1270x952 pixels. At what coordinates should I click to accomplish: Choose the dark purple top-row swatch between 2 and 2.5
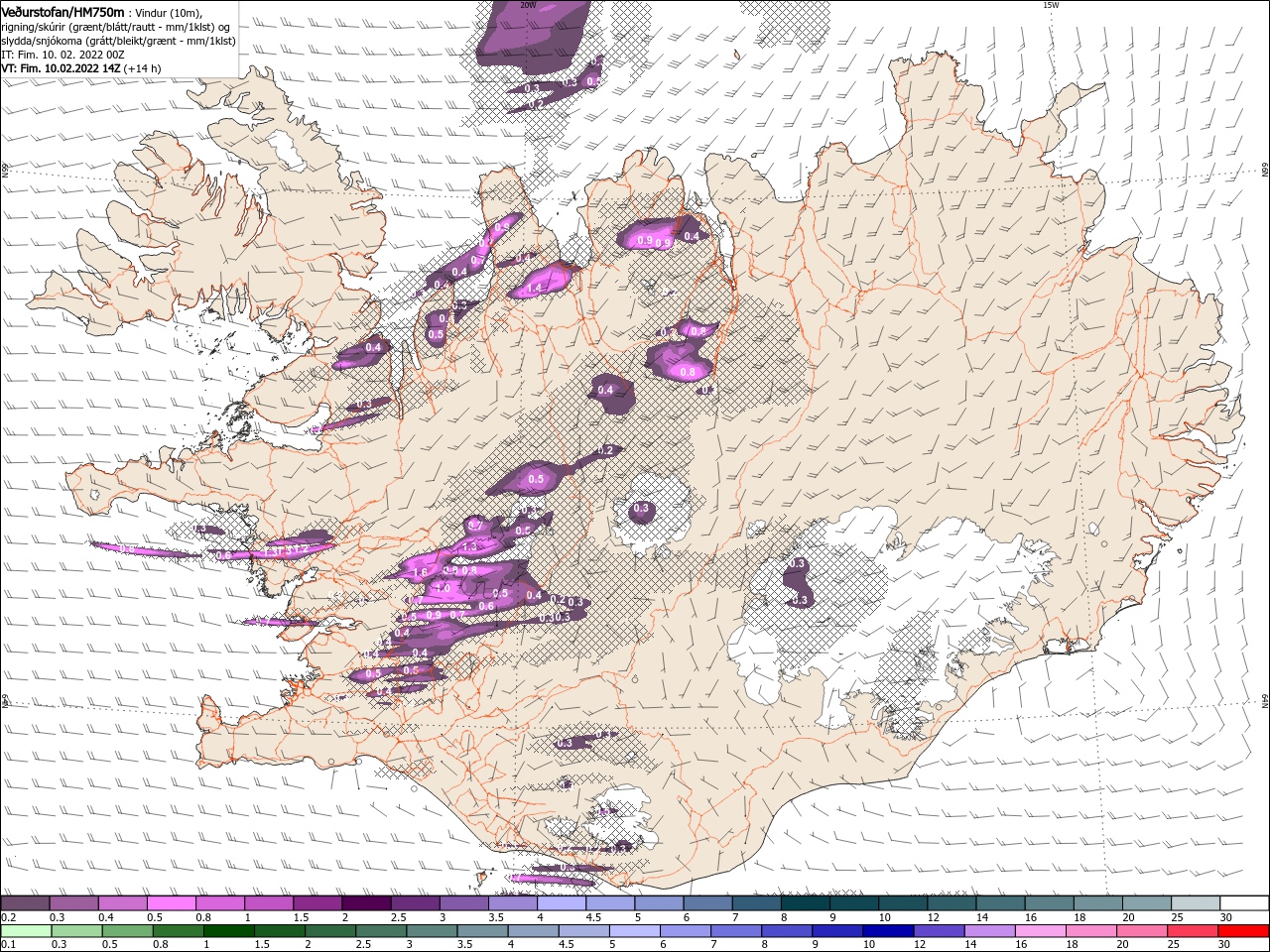coord(366,902)
